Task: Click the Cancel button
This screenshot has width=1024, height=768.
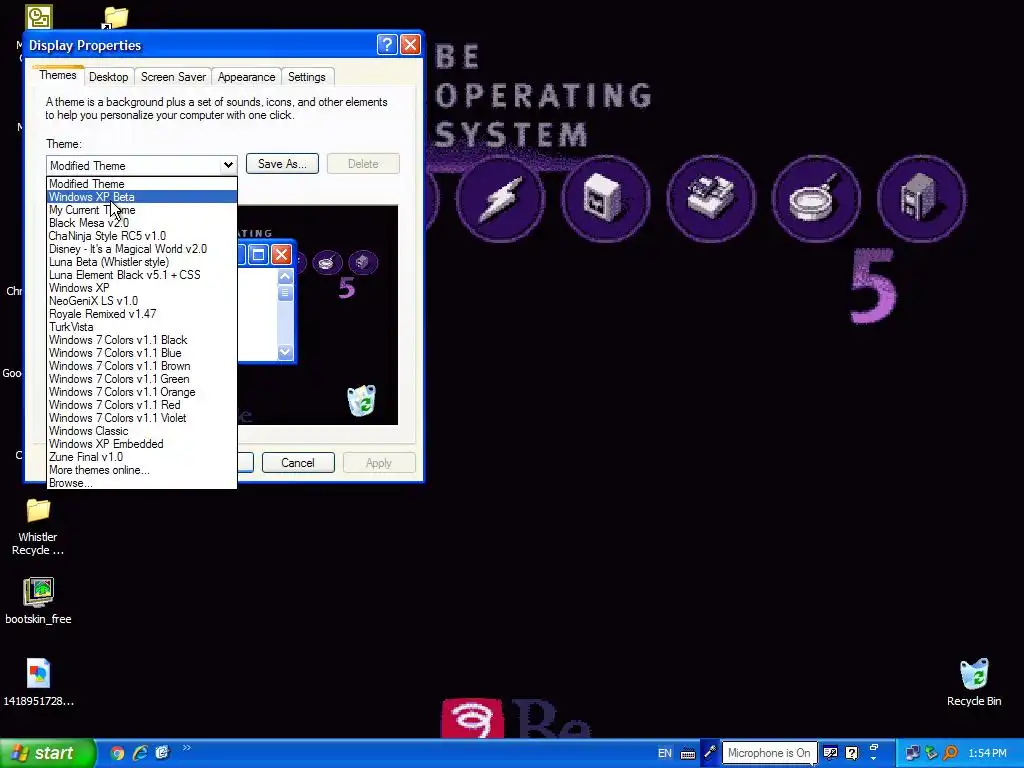Action: 298,462
